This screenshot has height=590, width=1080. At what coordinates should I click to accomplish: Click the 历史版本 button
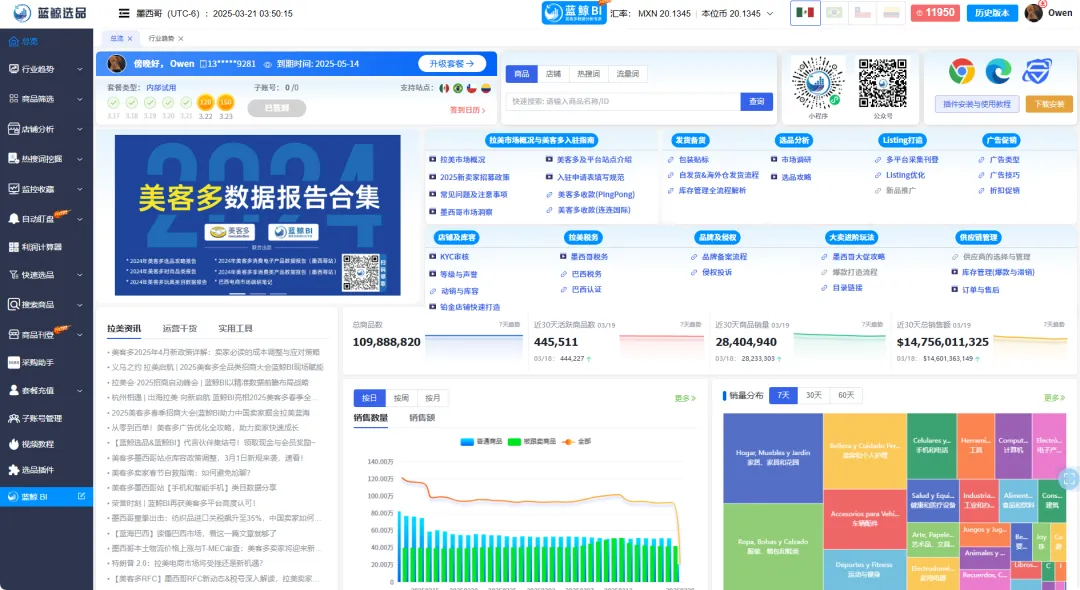click(x=992, y=12)
